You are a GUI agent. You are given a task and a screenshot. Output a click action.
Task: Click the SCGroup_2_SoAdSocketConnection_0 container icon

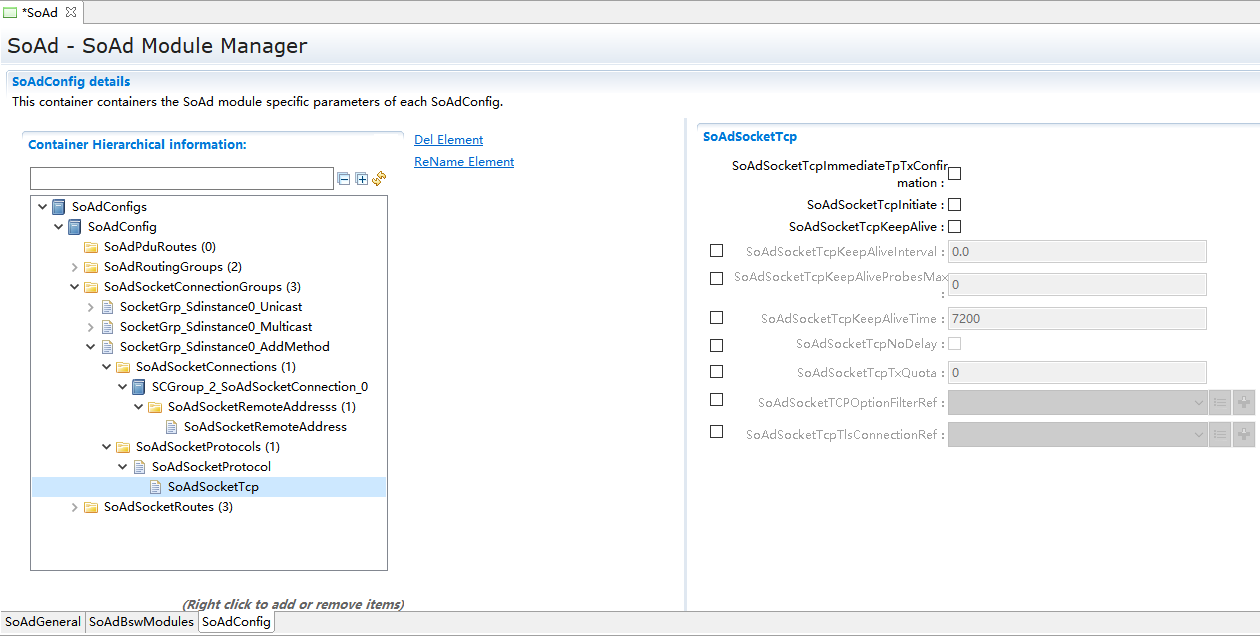click(x=139, y=387)
